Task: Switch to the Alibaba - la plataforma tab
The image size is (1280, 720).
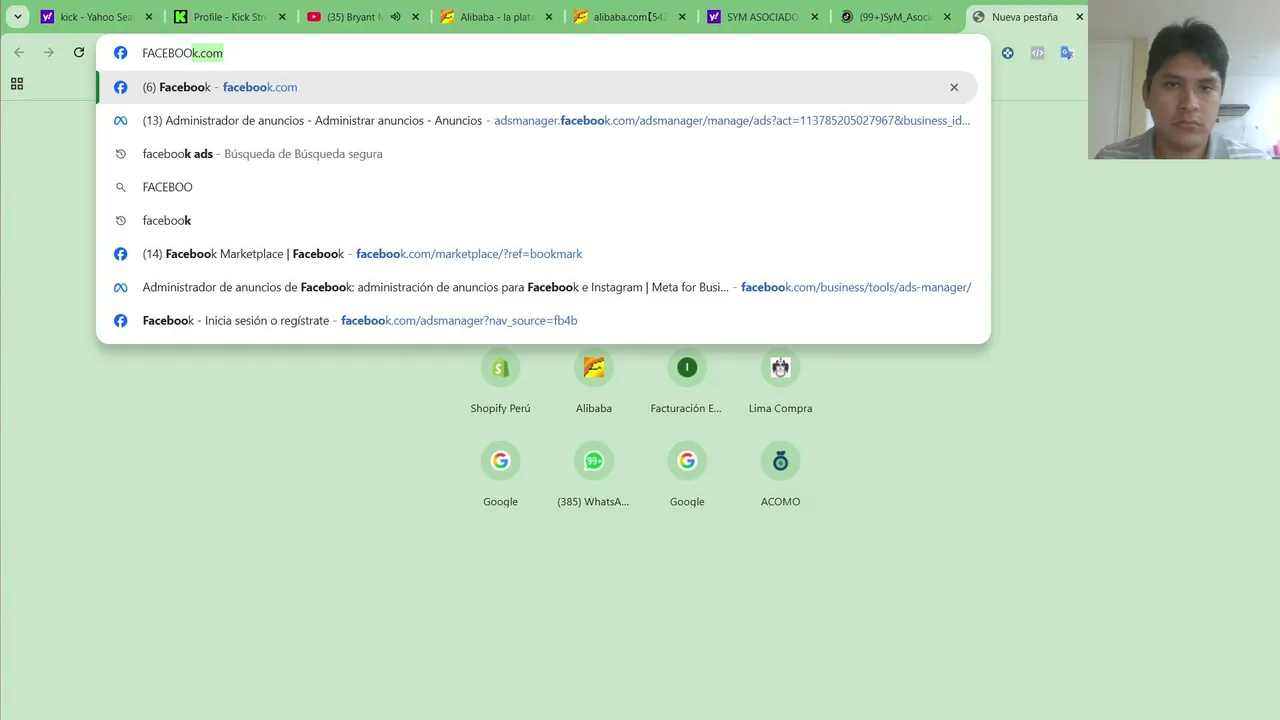Action: (496, 17)
